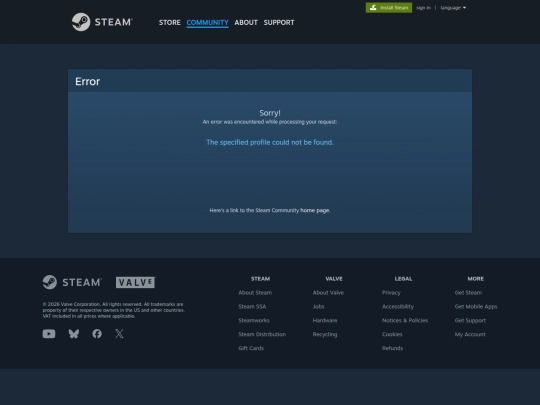
Task: Click the footer Steam logo
Action: tap(72, 282)
